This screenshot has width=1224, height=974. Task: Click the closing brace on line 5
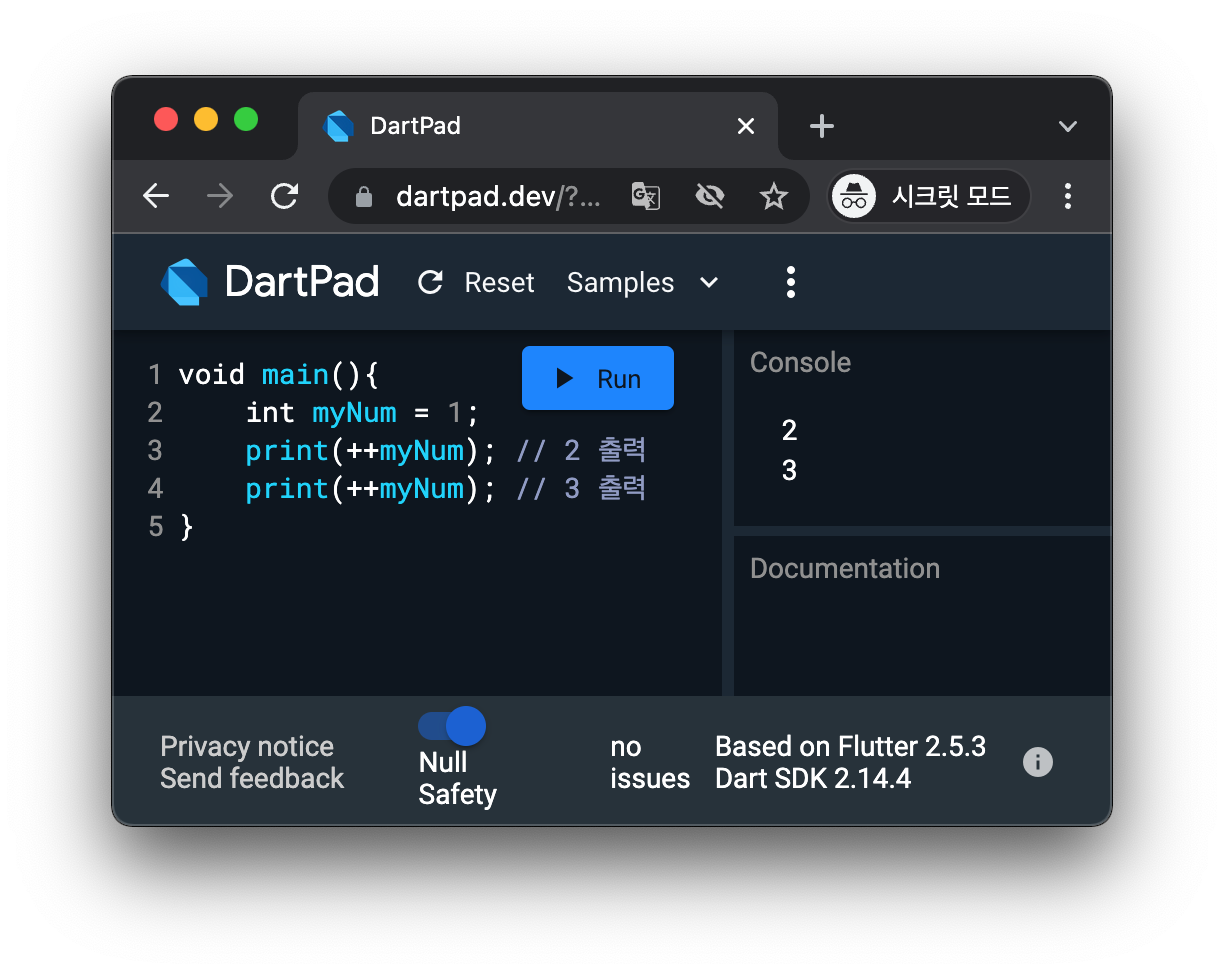[186, 527]
